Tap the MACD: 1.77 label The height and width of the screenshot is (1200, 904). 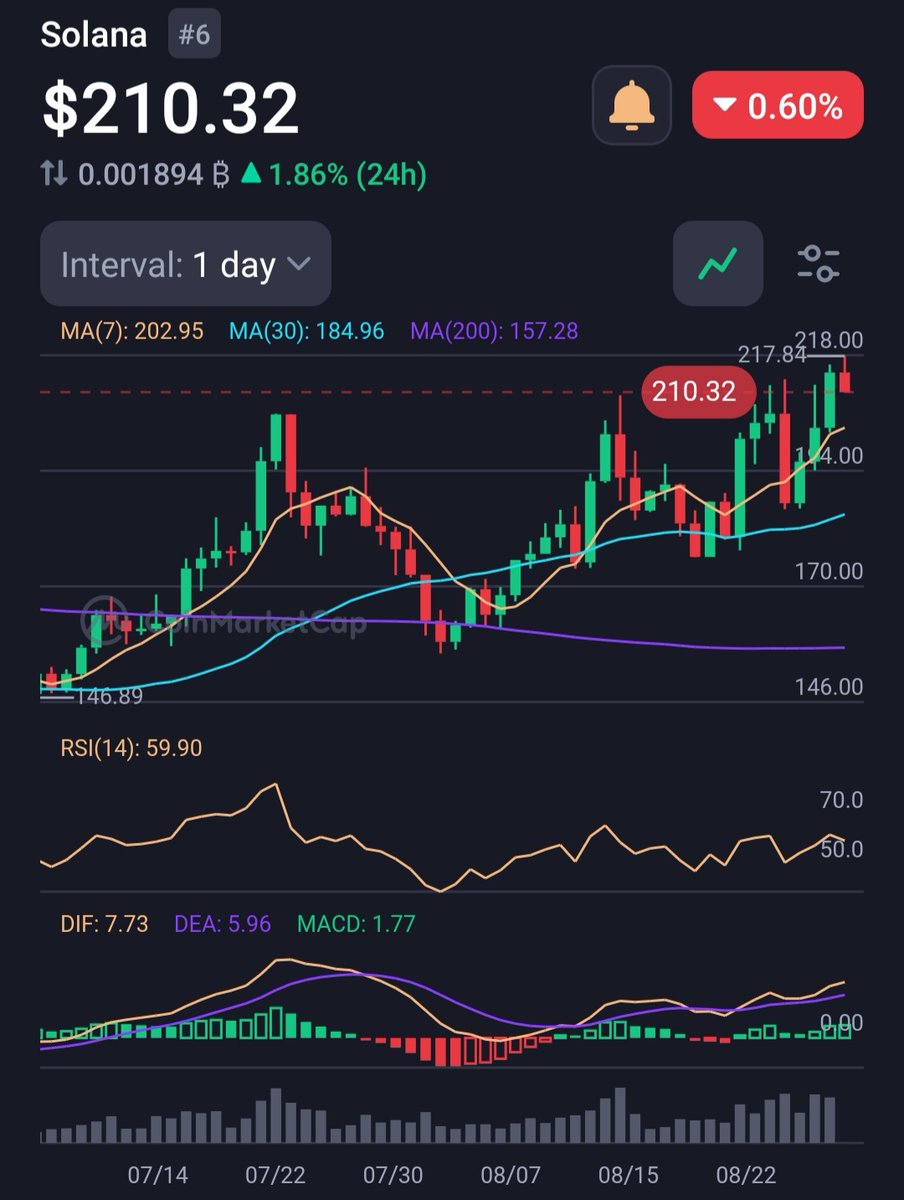click(356, 924)
